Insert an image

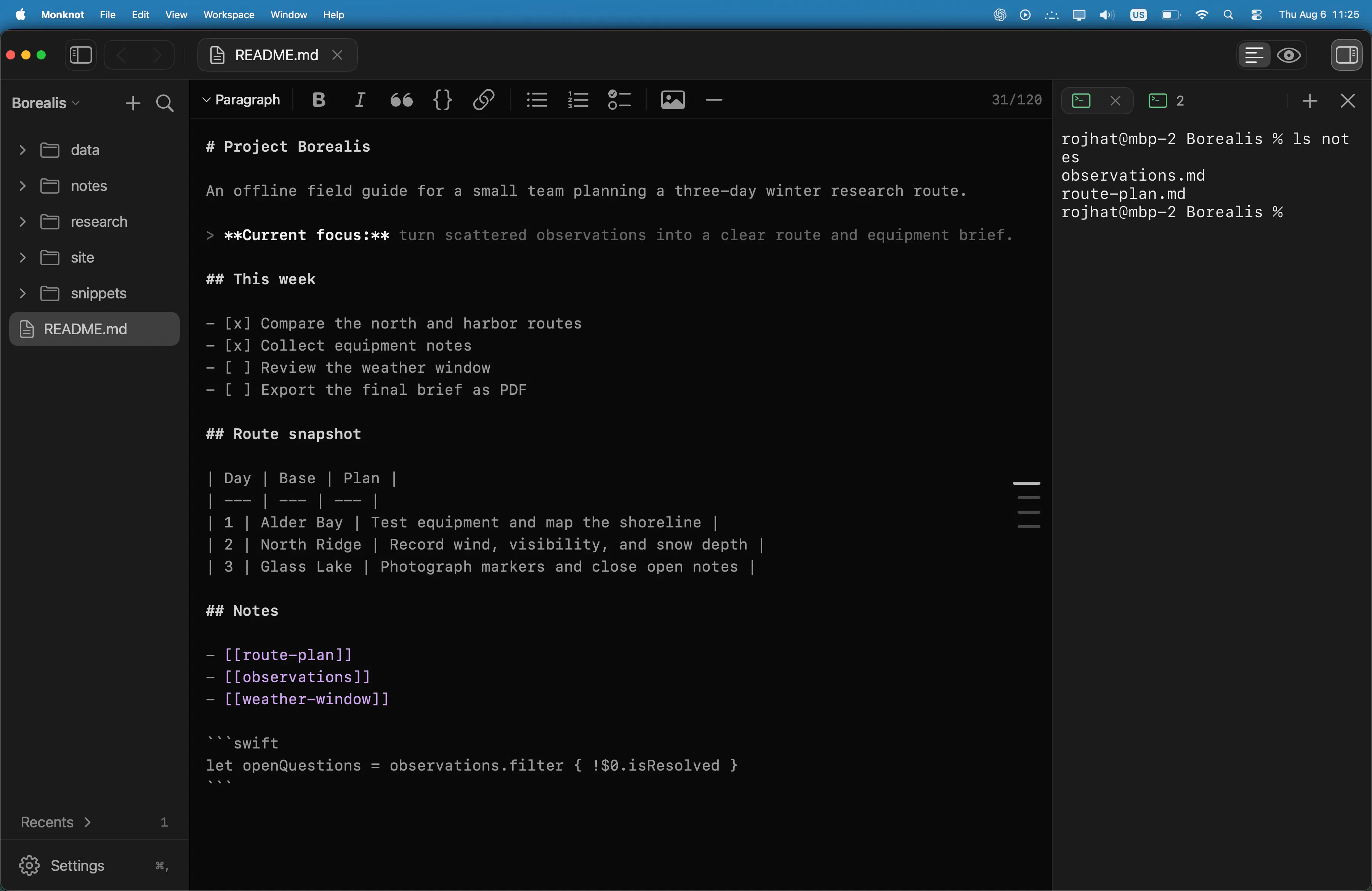(x=673, y=100)
